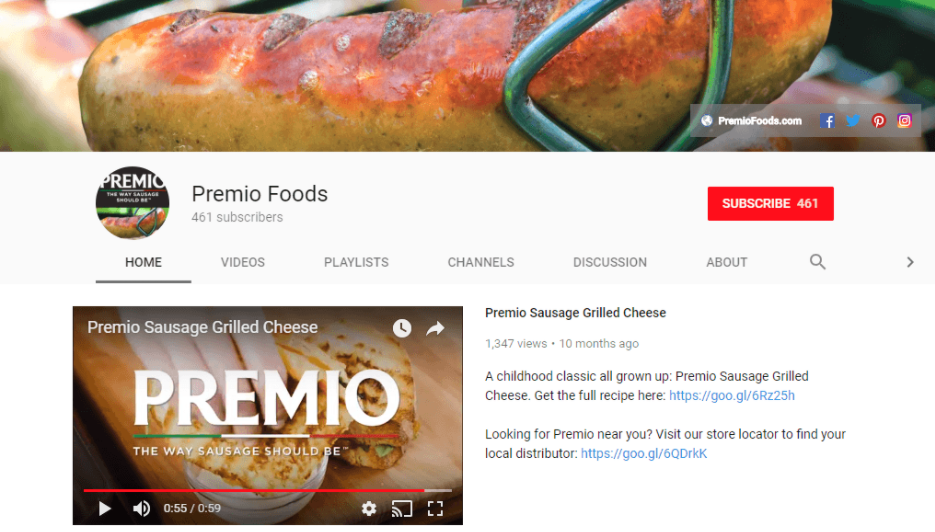935x532 pixels.
Task: Open the goo.gl/6Rz25h recipe link
Action: (732, 395)
